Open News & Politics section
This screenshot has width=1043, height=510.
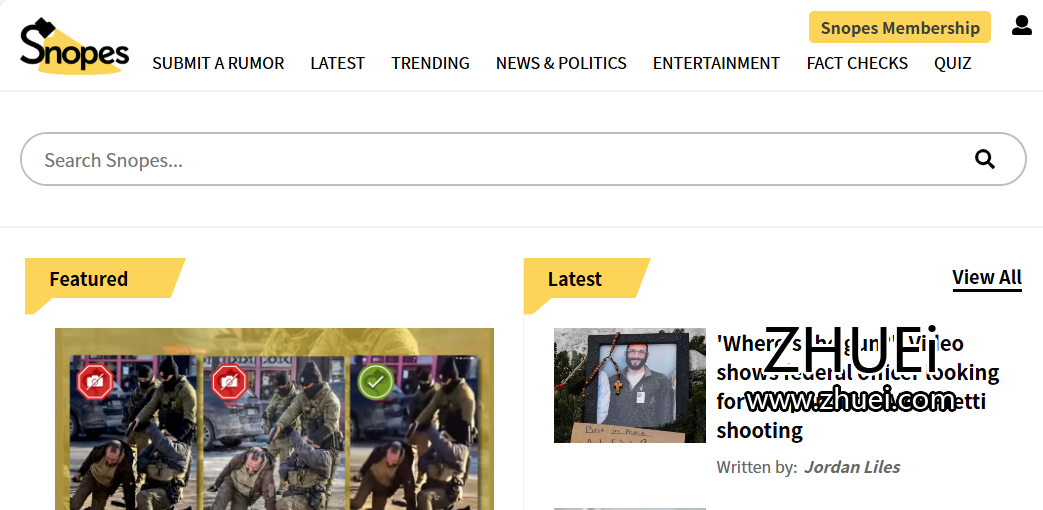click(x=561, y=63)
